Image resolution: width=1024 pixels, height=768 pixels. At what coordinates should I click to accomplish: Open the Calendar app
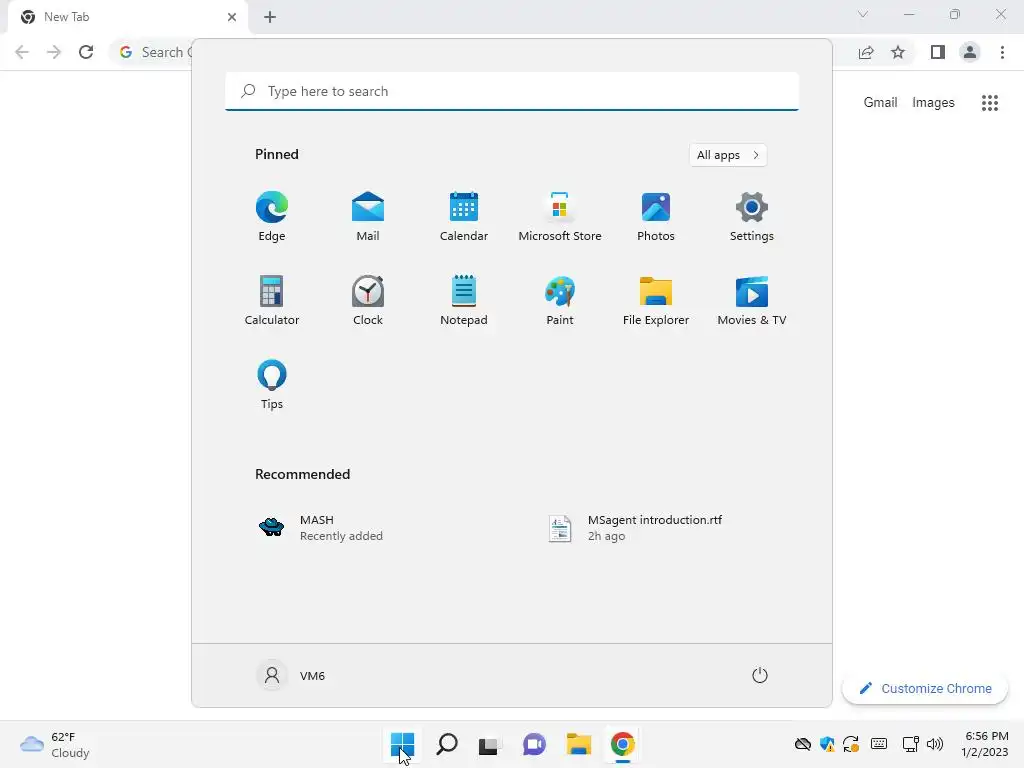click(464, 217)
